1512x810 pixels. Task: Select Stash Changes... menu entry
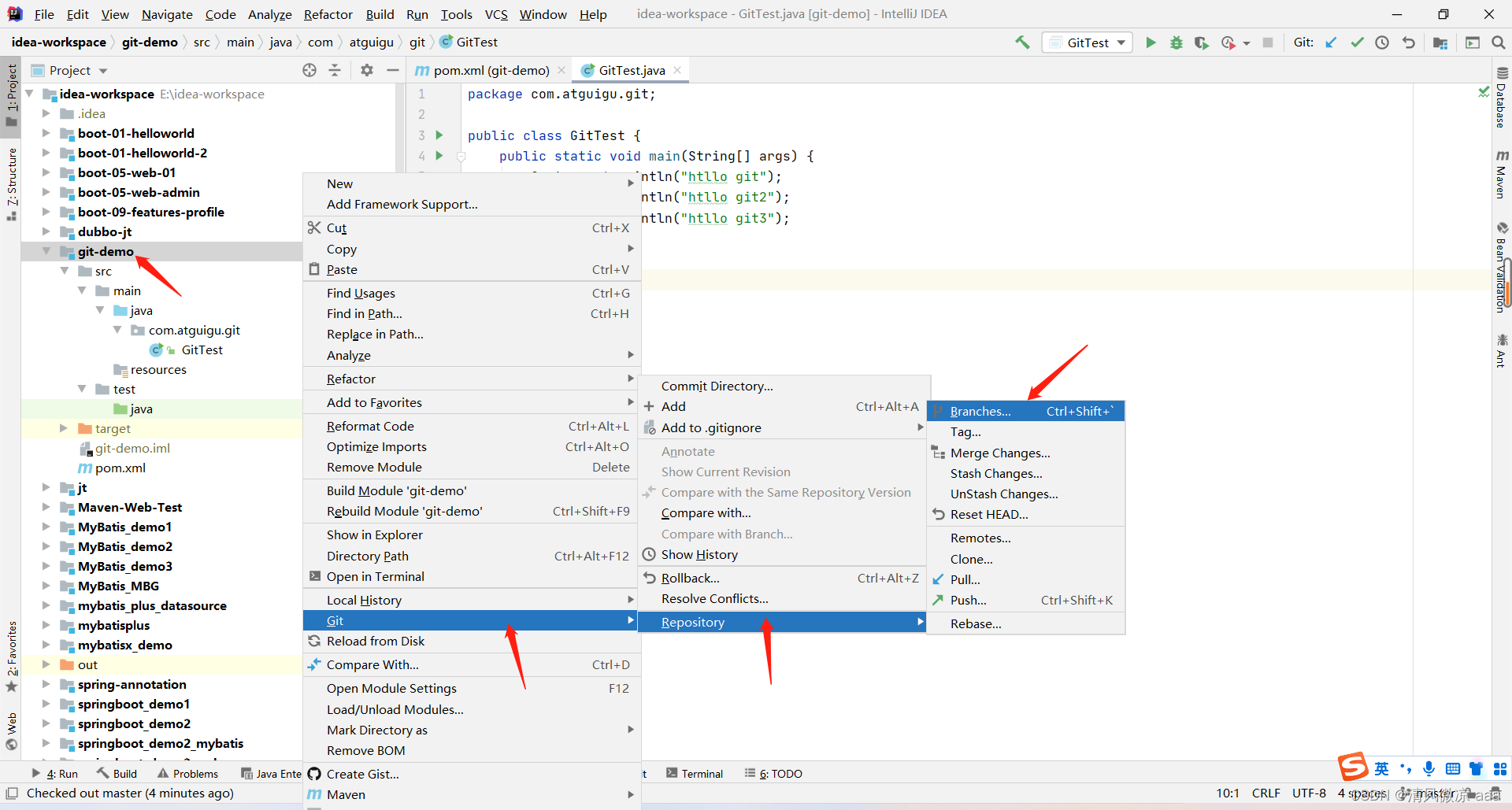pyautogui.click(x=1026, y=473)
